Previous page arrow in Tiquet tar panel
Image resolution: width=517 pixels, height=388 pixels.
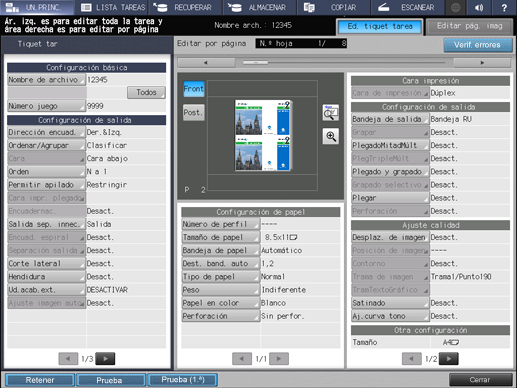pos(68,359)
